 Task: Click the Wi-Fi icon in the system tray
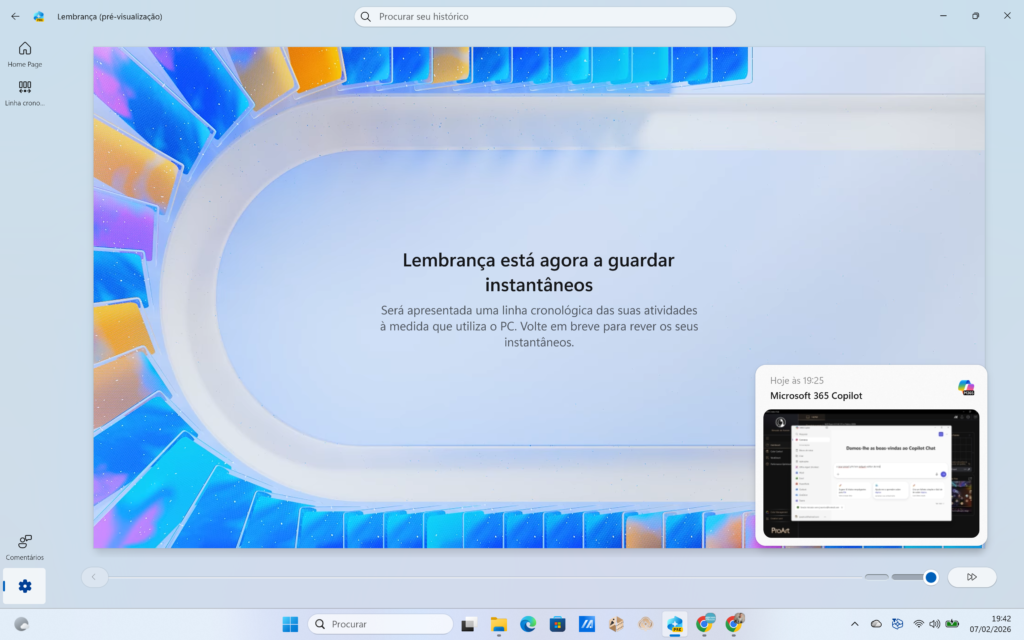(918, 623)
